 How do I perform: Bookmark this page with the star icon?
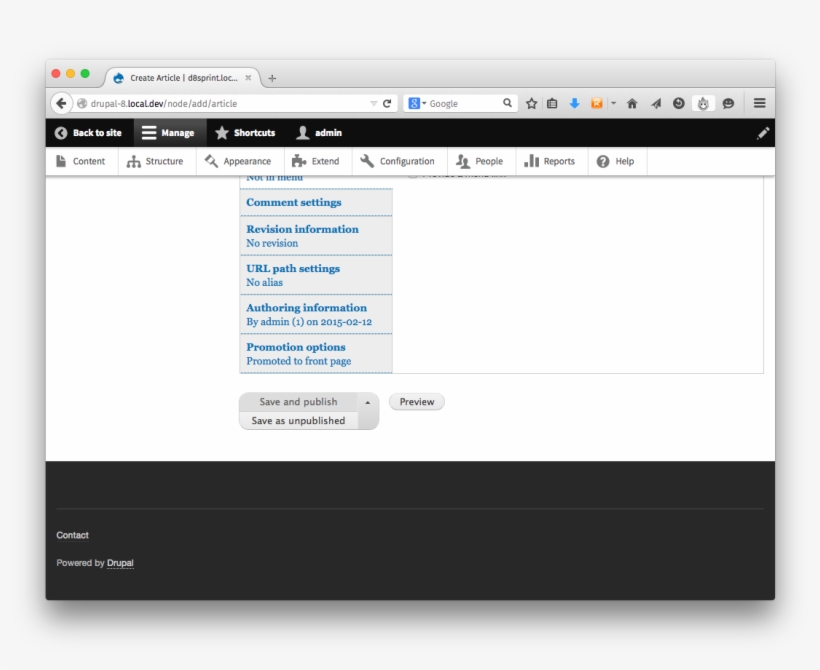532,103
